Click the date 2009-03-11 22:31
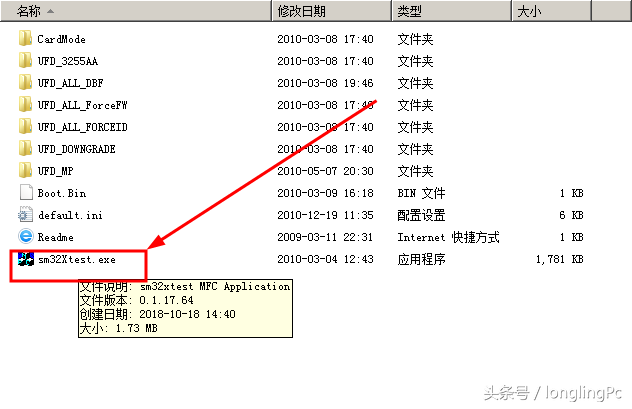Screen dimensions: 632x409 point(325,237)
